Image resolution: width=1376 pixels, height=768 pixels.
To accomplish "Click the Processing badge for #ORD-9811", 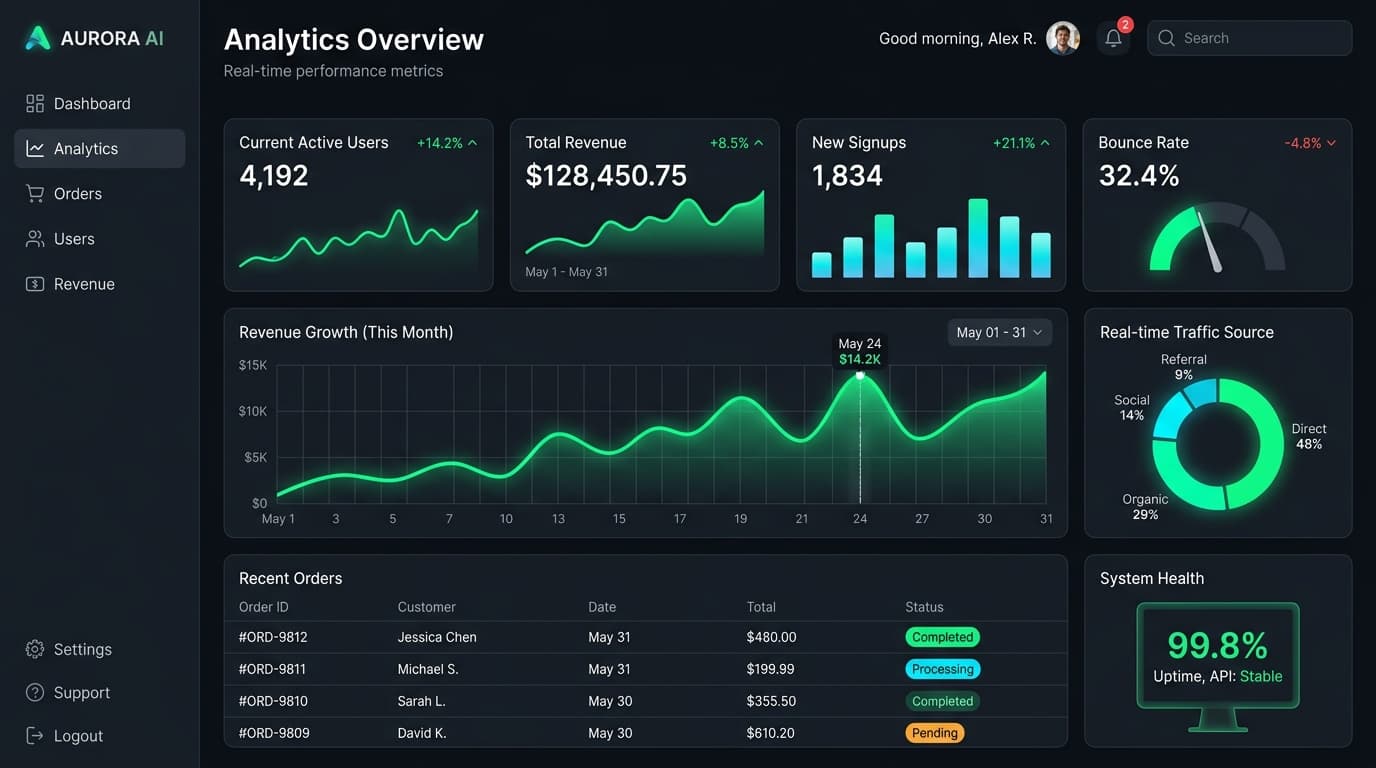I will pos(943,669).
